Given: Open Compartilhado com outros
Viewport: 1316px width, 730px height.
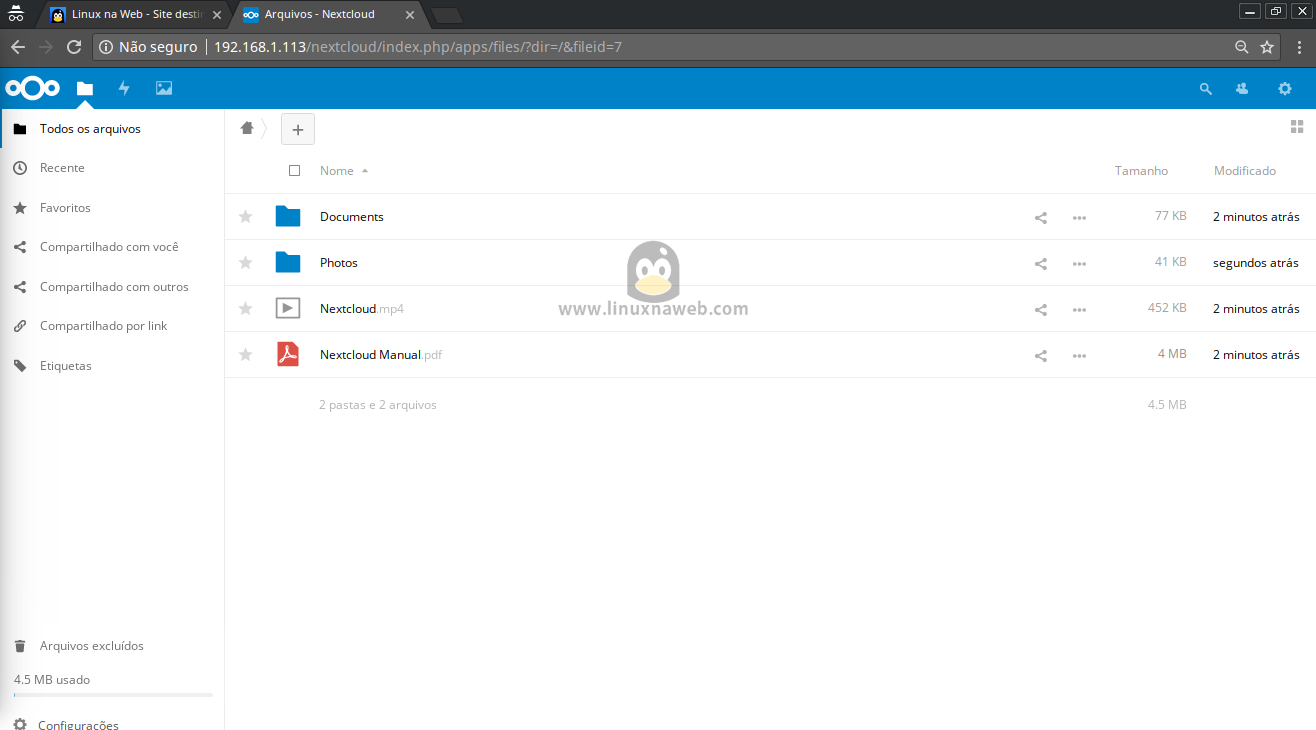Looking at the screenshot, I should [x=112, y=287].
